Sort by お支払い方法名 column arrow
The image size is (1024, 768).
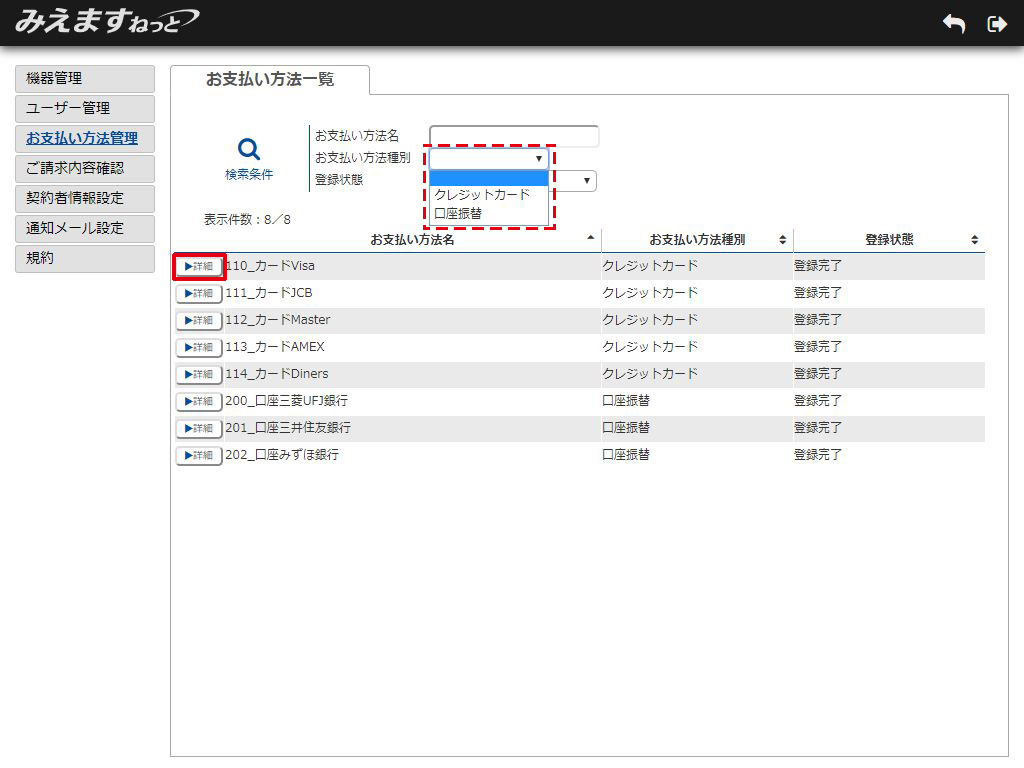(590, 239)
